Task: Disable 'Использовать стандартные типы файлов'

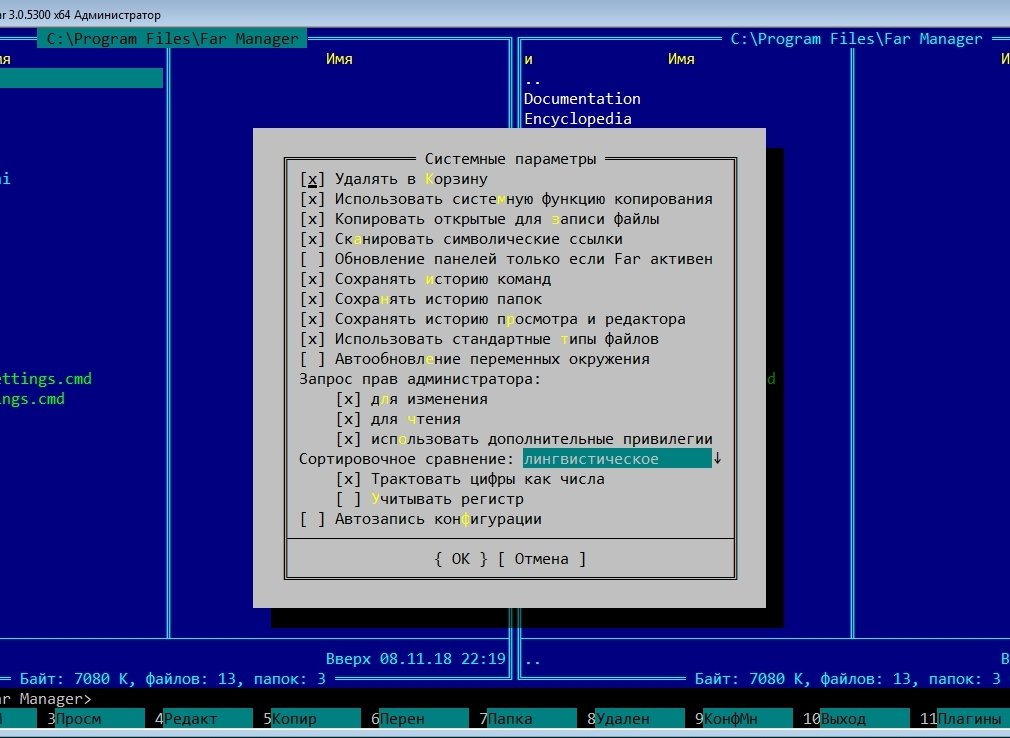Action: pyautogui.click(x=312, y=339)
